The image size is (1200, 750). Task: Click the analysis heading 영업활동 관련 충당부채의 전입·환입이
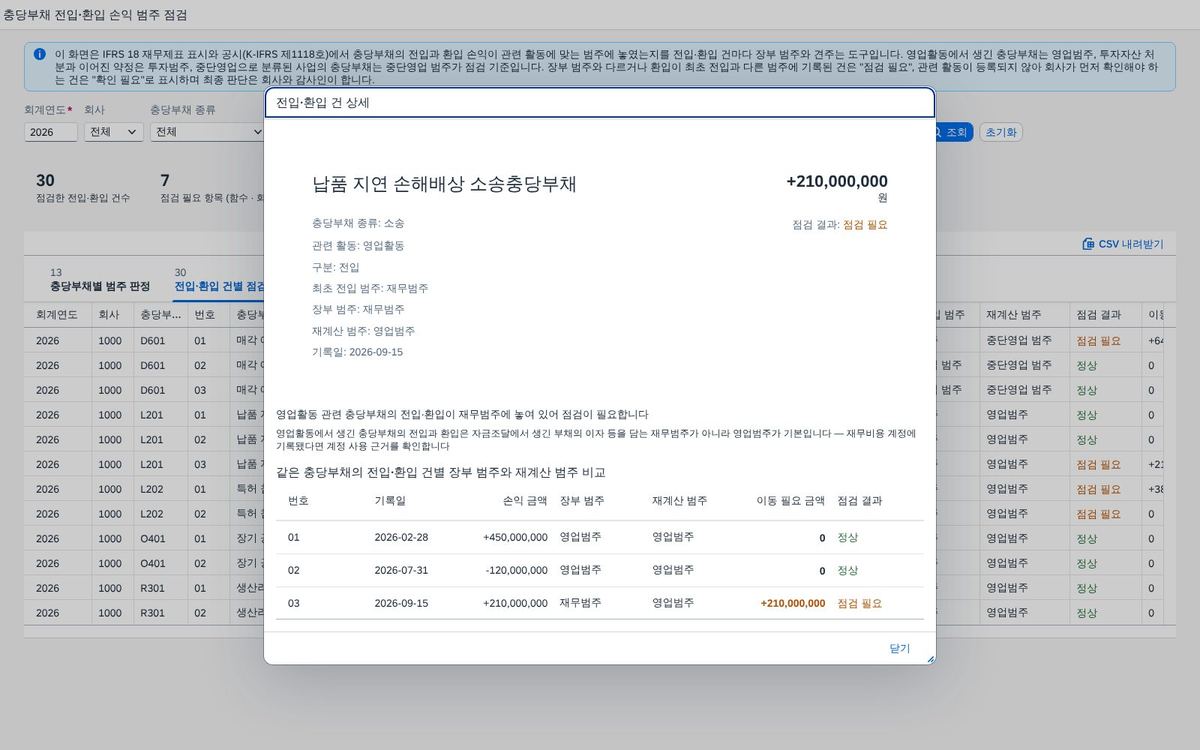[462, 414]
